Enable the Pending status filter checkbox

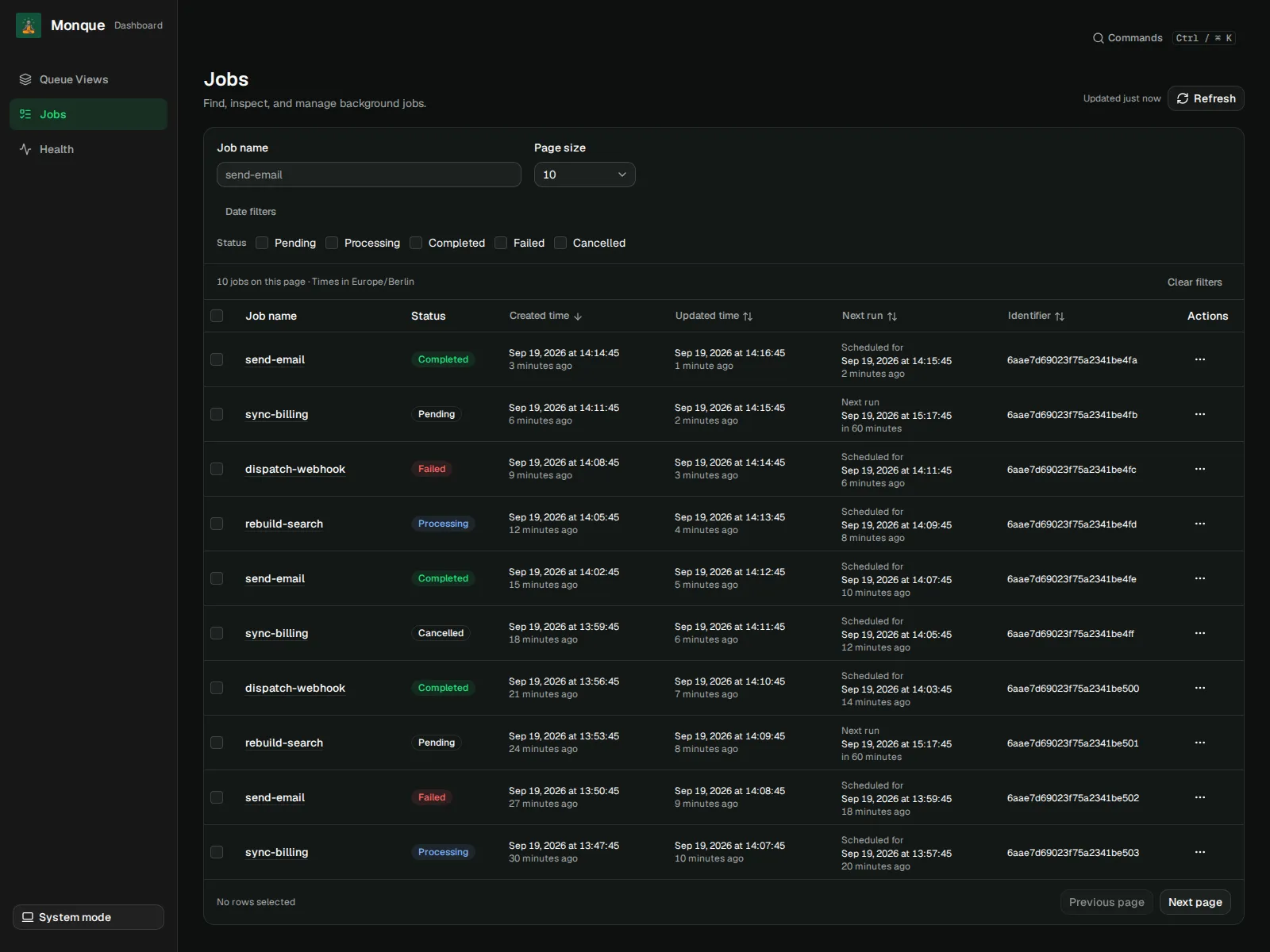tap(262, 243)
